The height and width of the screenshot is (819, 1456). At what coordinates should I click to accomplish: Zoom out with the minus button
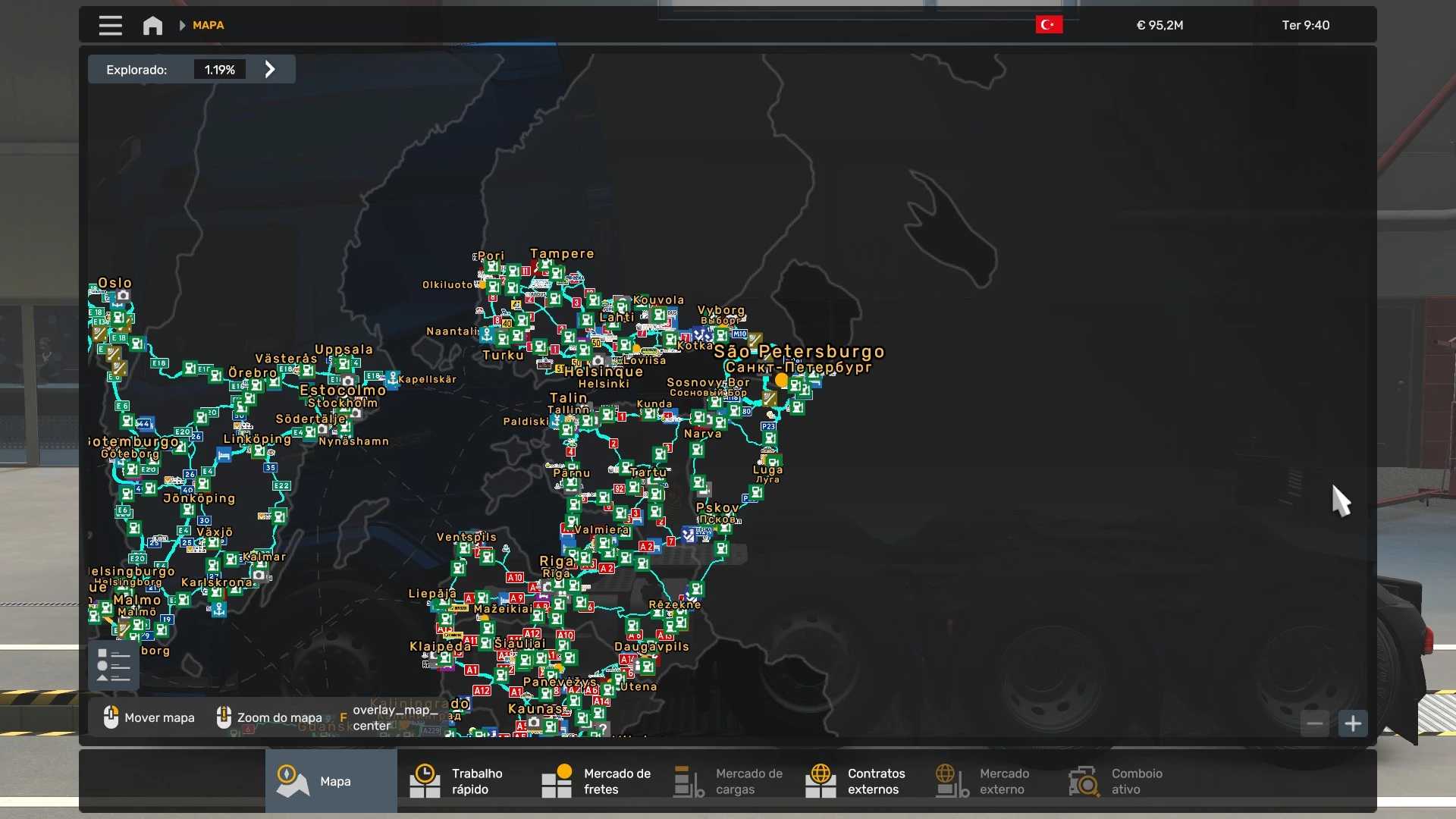point(1315,723)
